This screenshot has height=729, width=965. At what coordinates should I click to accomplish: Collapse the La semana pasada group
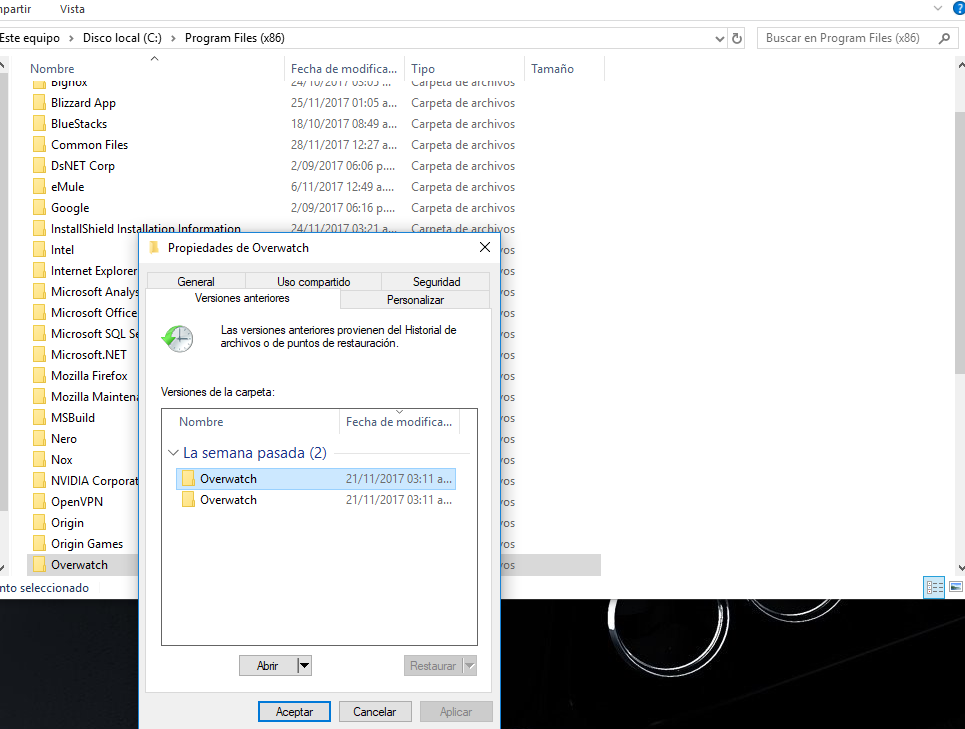173,453
